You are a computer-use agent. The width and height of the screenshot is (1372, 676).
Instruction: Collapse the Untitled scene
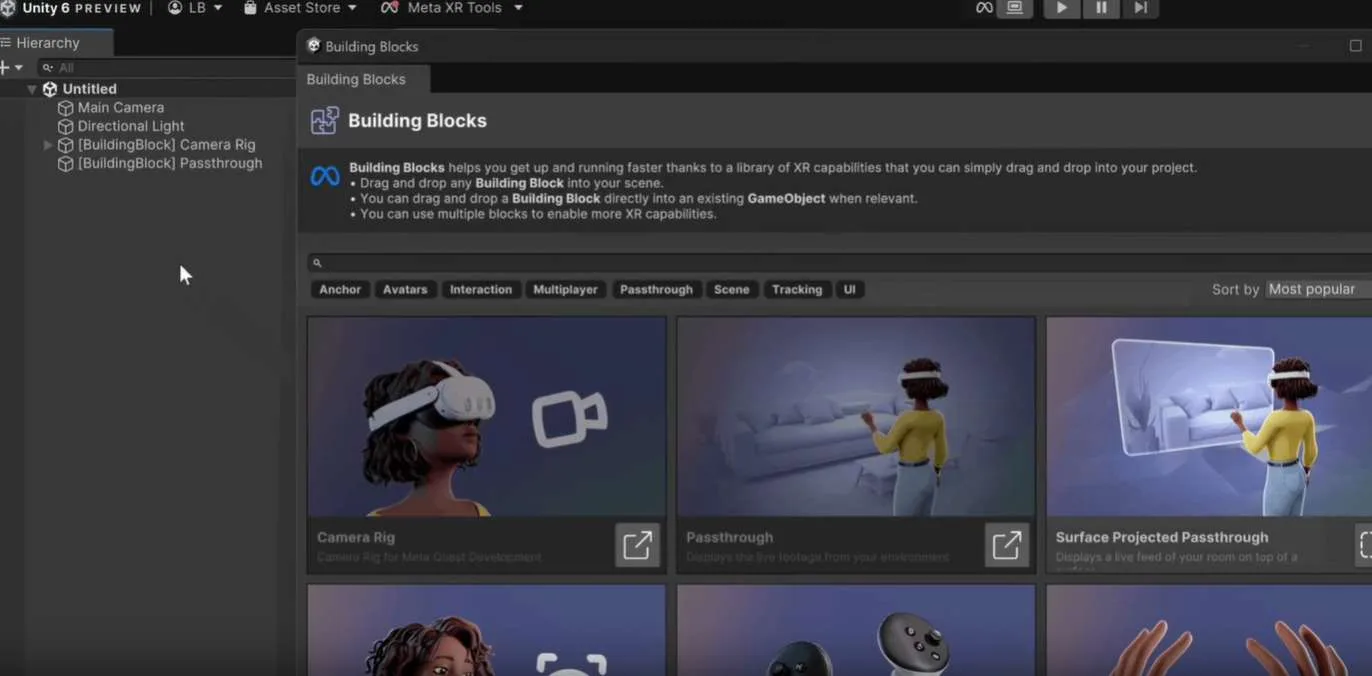click(32, 89)
